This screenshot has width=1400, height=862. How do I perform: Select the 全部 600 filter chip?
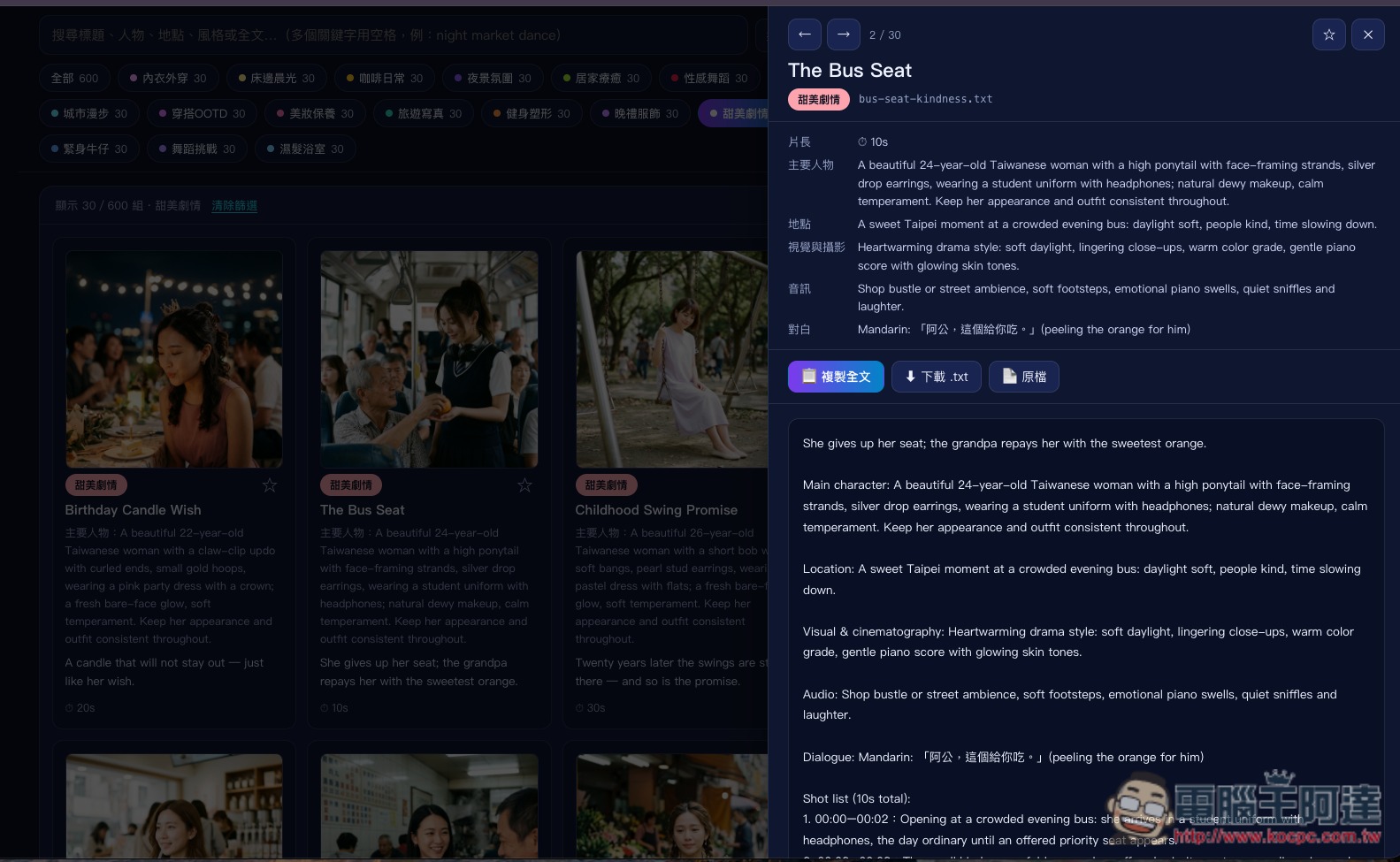coord(74,78)
